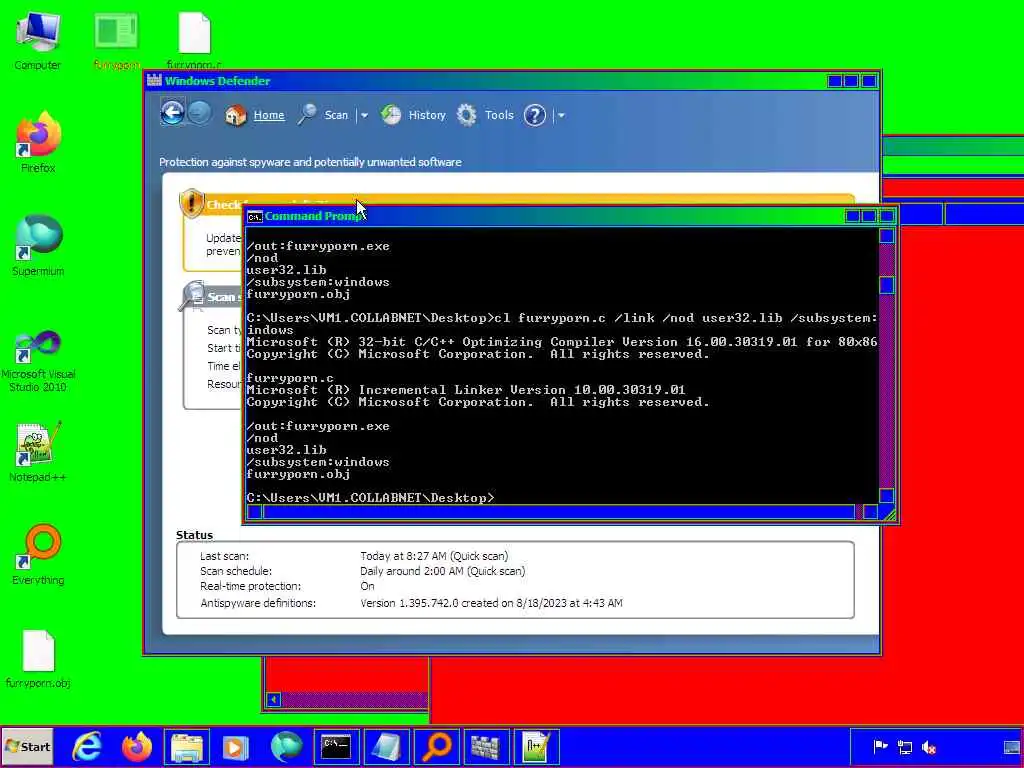Click the Windows Defender title bar icon
The height and width of the screenshot is (768, 1024).
154,80
